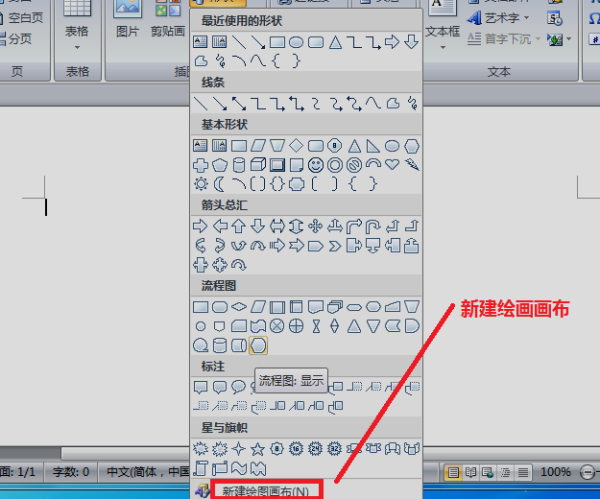
Task: Select the smiley face shape
Action: [x=316, y=165]
